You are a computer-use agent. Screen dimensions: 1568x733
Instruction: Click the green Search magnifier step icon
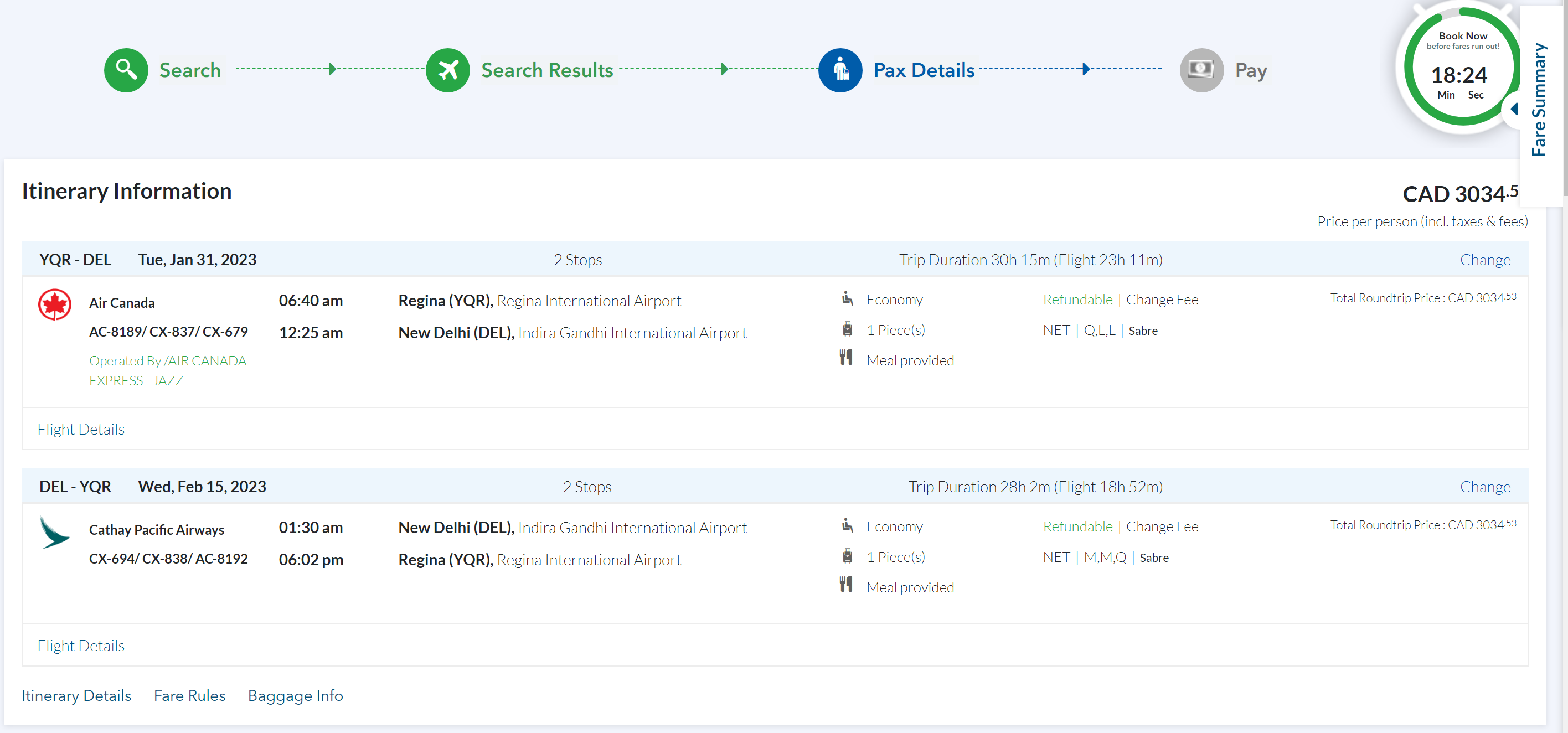click(x=126, y=70)
